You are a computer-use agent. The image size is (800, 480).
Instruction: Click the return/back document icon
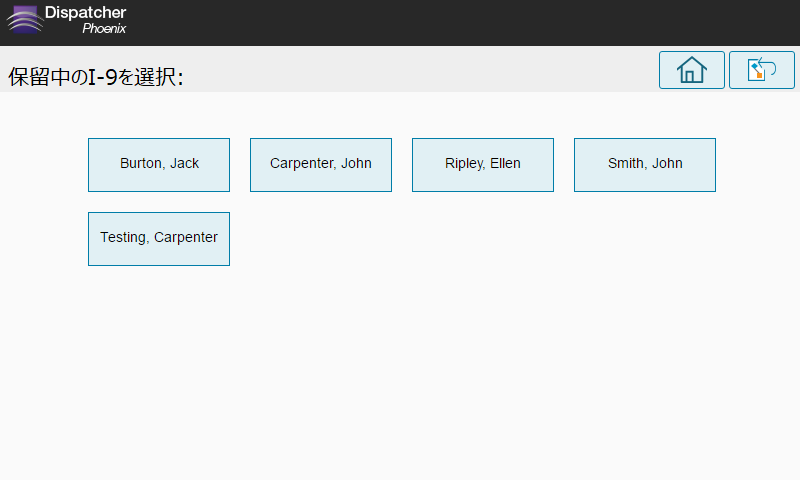coord(761,70)
